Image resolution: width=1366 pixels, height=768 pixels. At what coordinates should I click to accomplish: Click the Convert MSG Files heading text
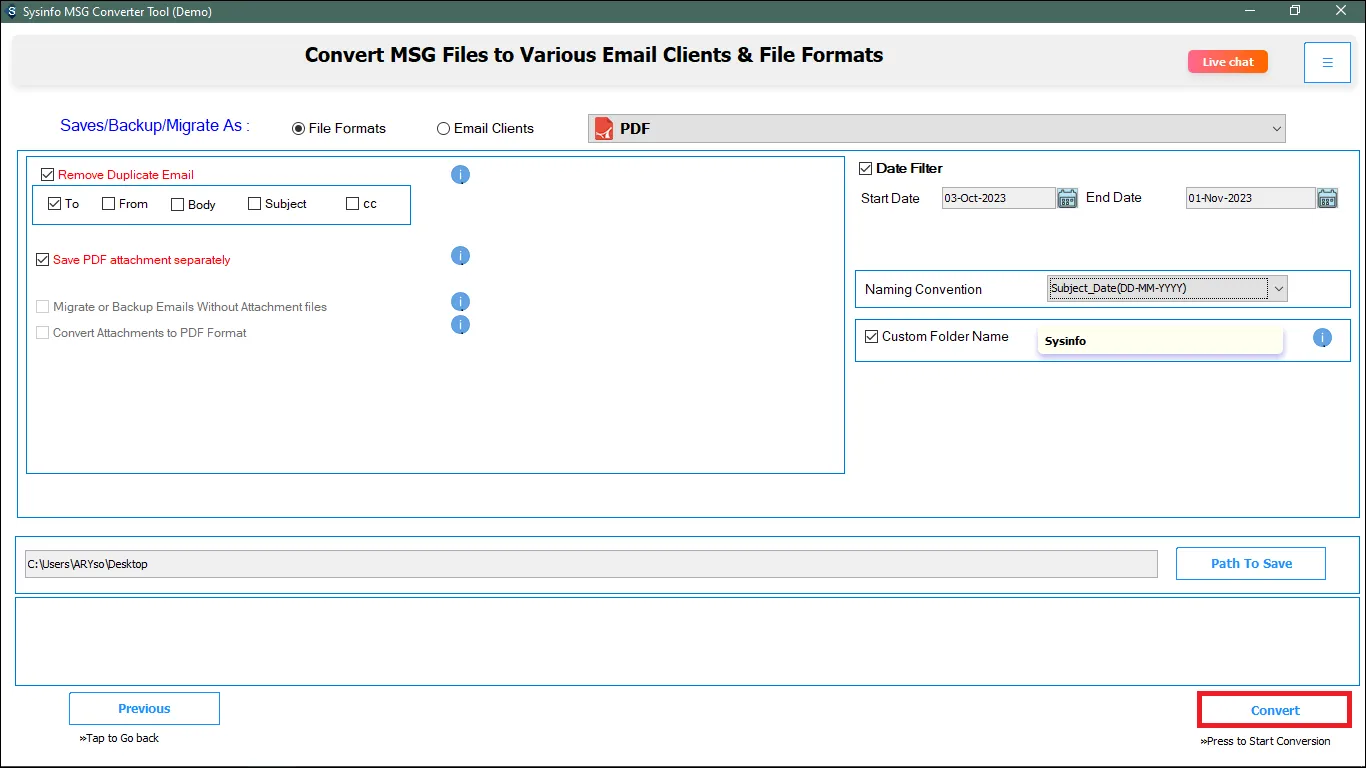coord(594,55)
